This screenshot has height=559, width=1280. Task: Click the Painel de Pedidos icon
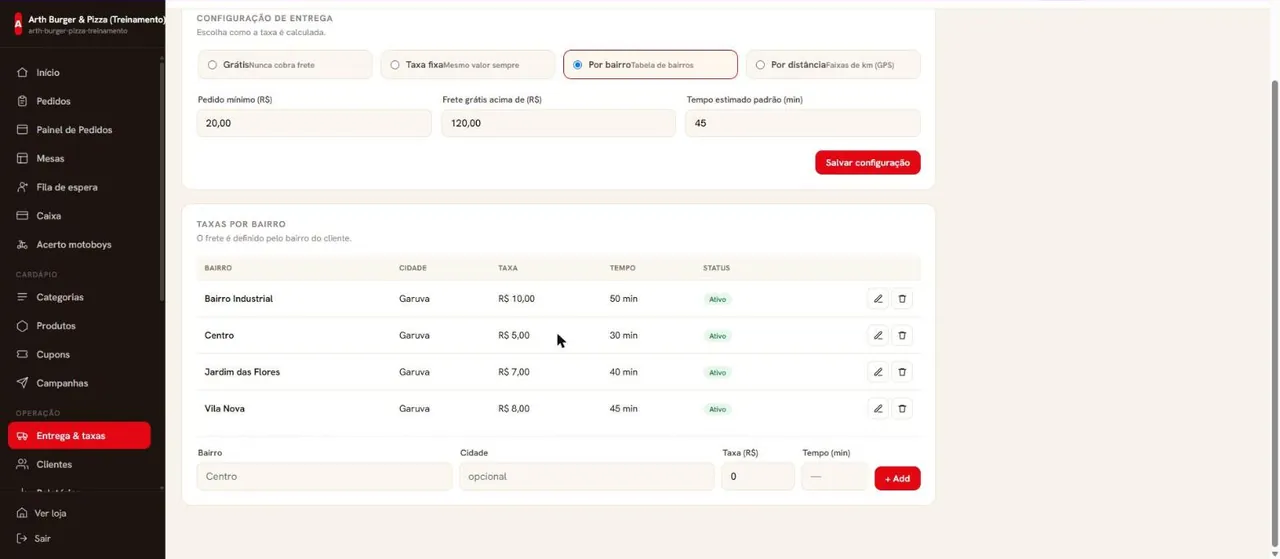point(22,130)
